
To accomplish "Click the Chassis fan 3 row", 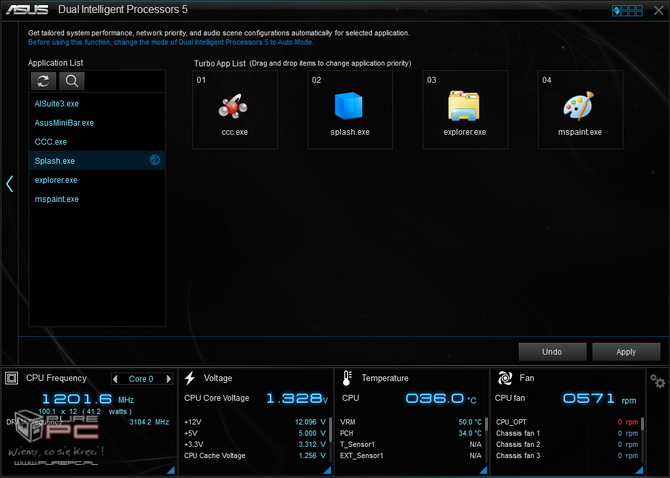I will [567, 456].
